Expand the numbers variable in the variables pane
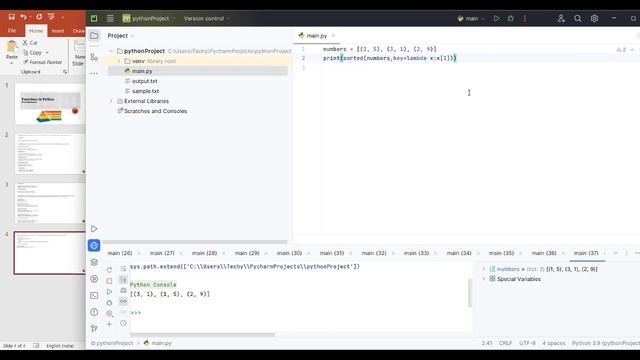 point(484,269)
